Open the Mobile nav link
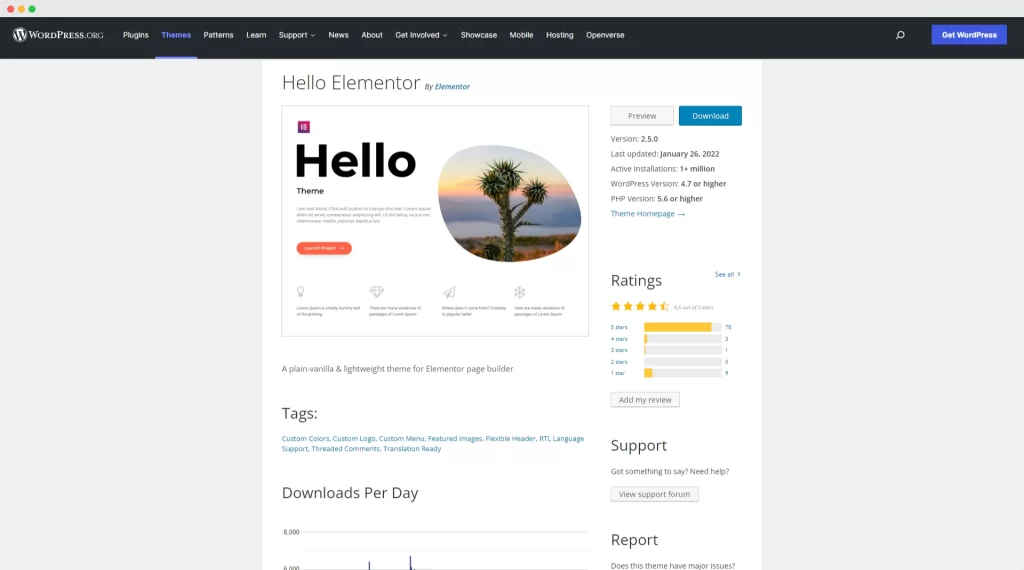Screen dimensions: 1024x570 [521, 35]
